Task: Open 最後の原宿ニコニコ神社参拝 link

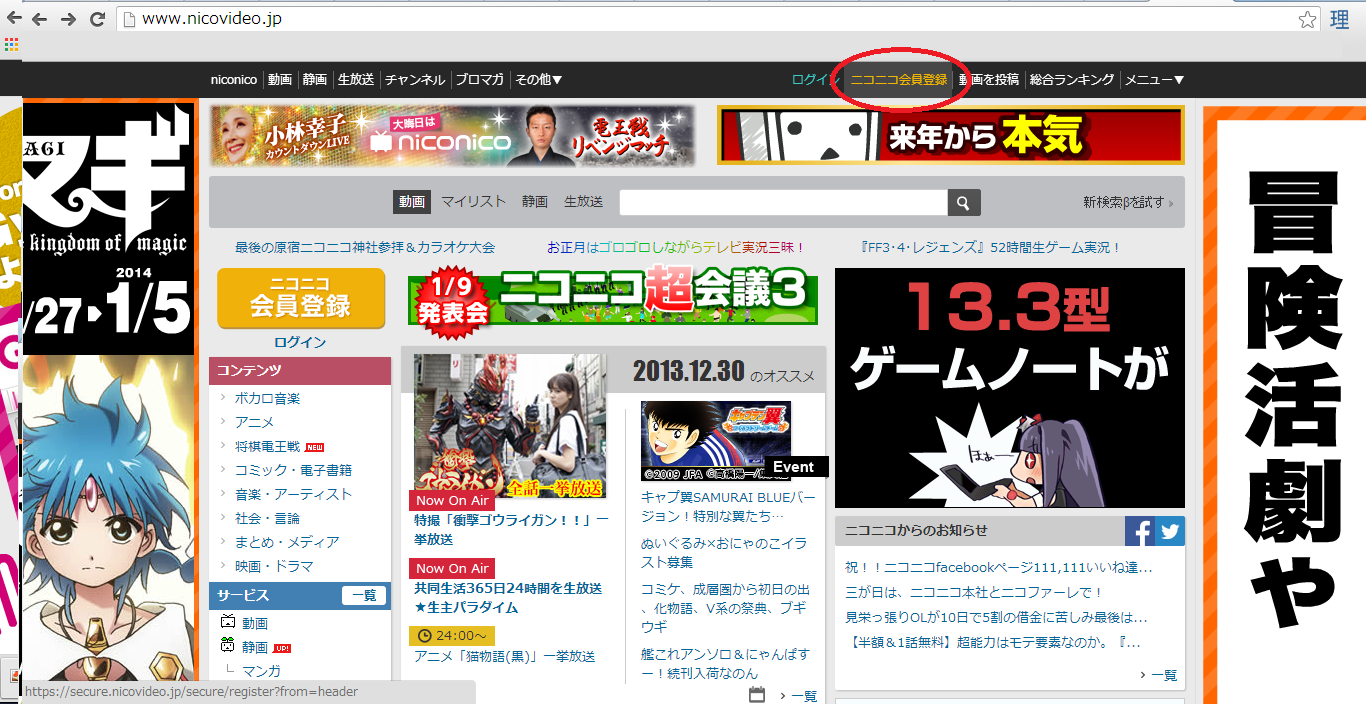Action: click(365, 247)
